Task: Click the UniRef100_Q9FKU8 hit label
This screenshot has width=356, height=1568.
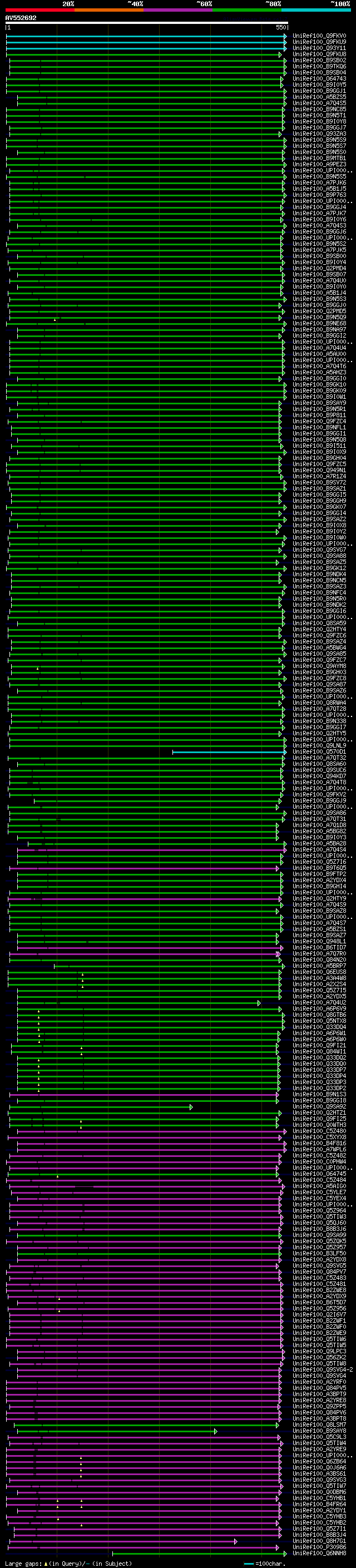Action: (319, 54)
